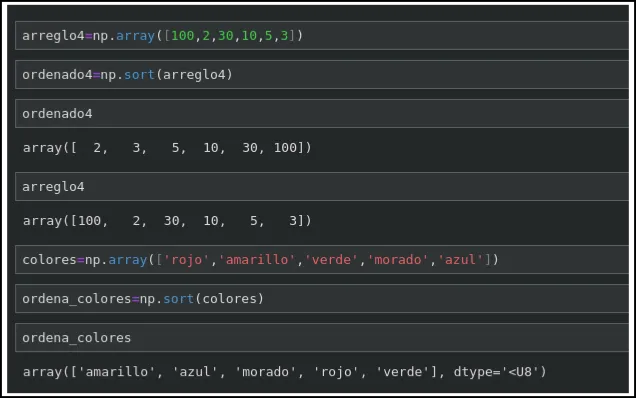636x398 pixels.
Task: Click the sorted output 'array([ 2, 3, 5, 10, 30, 100])'
Action: pos(167,148)
